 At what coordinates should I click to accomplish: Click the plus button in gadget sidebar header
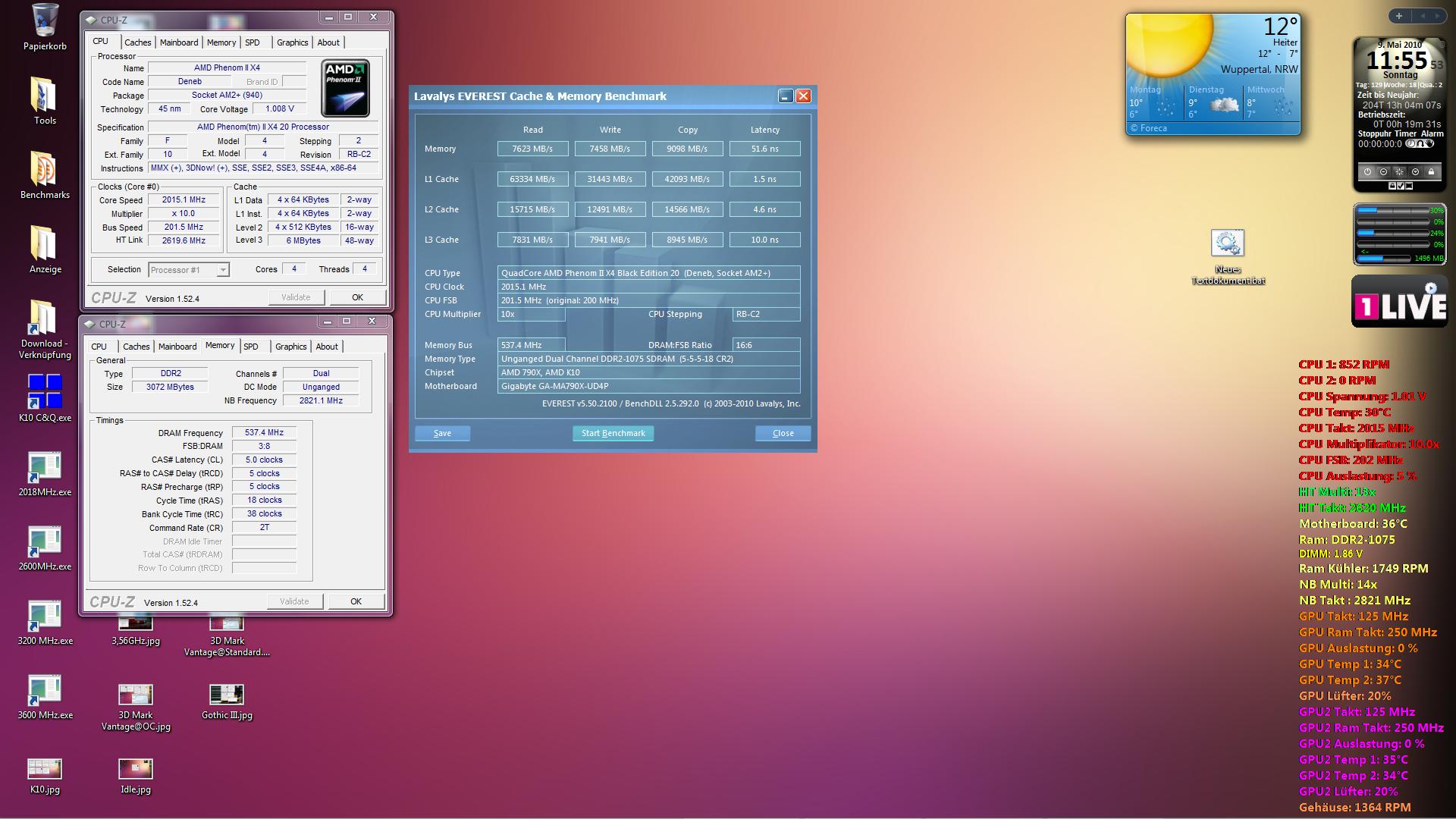[x=1399, y=16]
